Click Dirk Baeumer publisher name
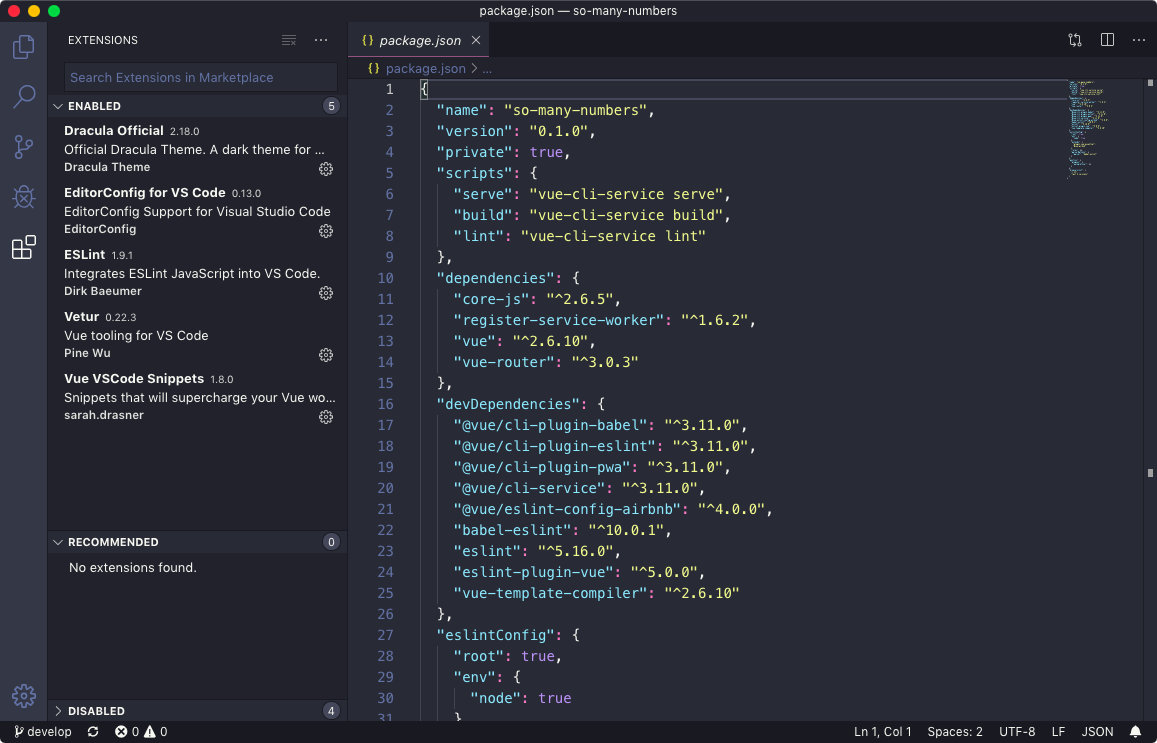Screen dimensions: 1157x743 [103, 291]
